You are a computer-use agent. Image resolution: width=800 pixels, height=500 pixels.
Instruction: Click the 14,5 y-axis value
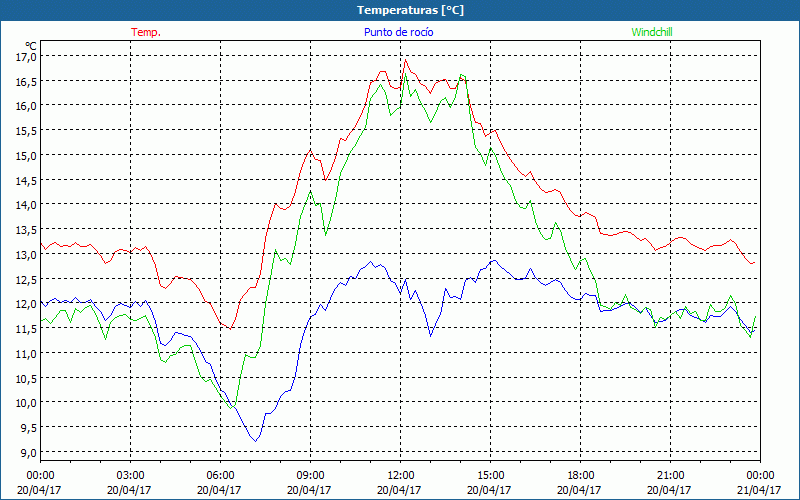tap(27, 180)
